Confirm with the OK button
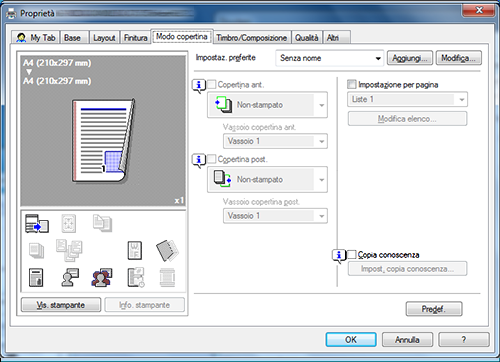The width and height of the screenshot is (500, 362). 351,340
